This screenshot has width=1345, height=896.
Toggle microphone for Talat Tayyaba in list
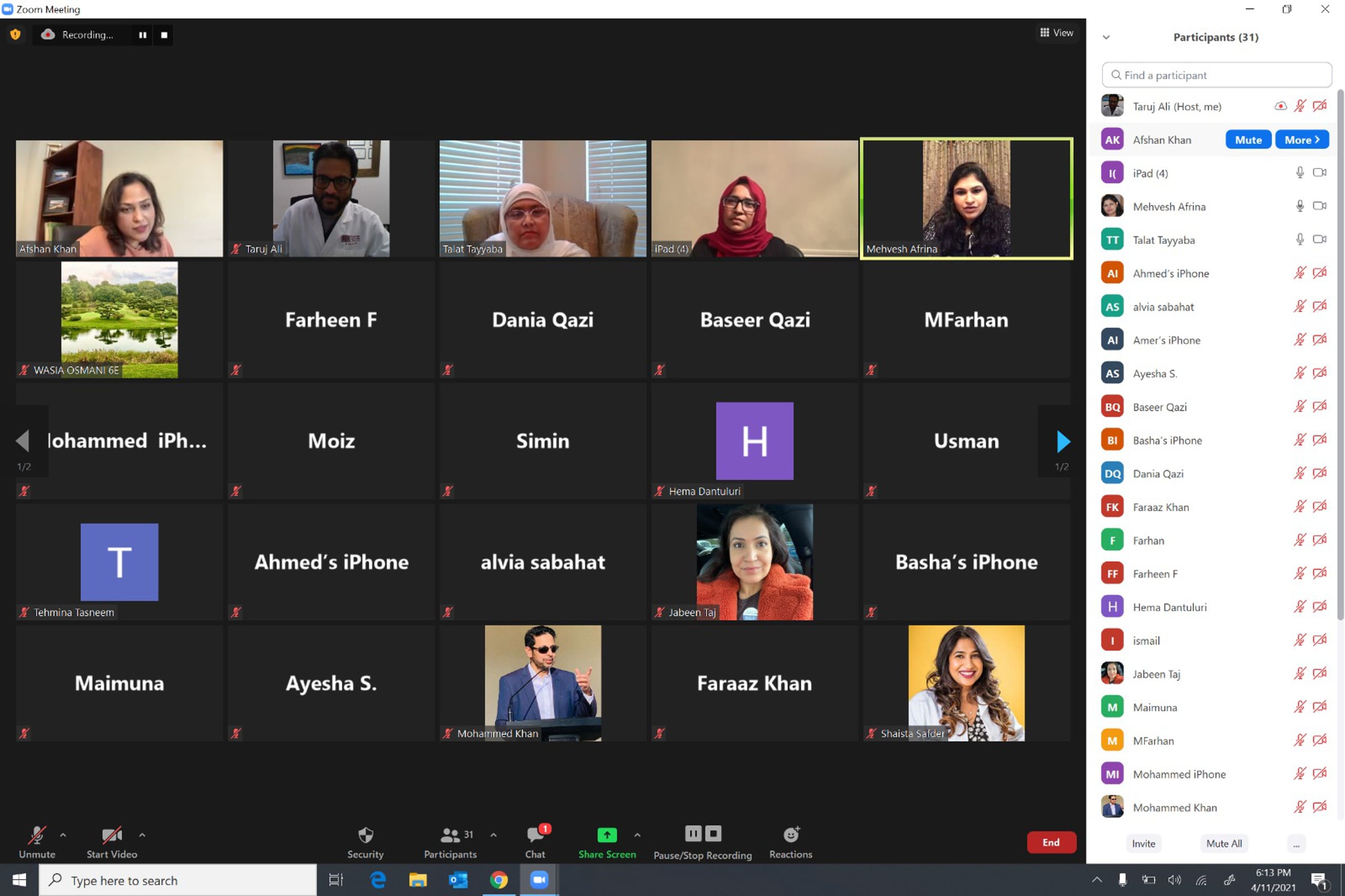coord(1299,239)
